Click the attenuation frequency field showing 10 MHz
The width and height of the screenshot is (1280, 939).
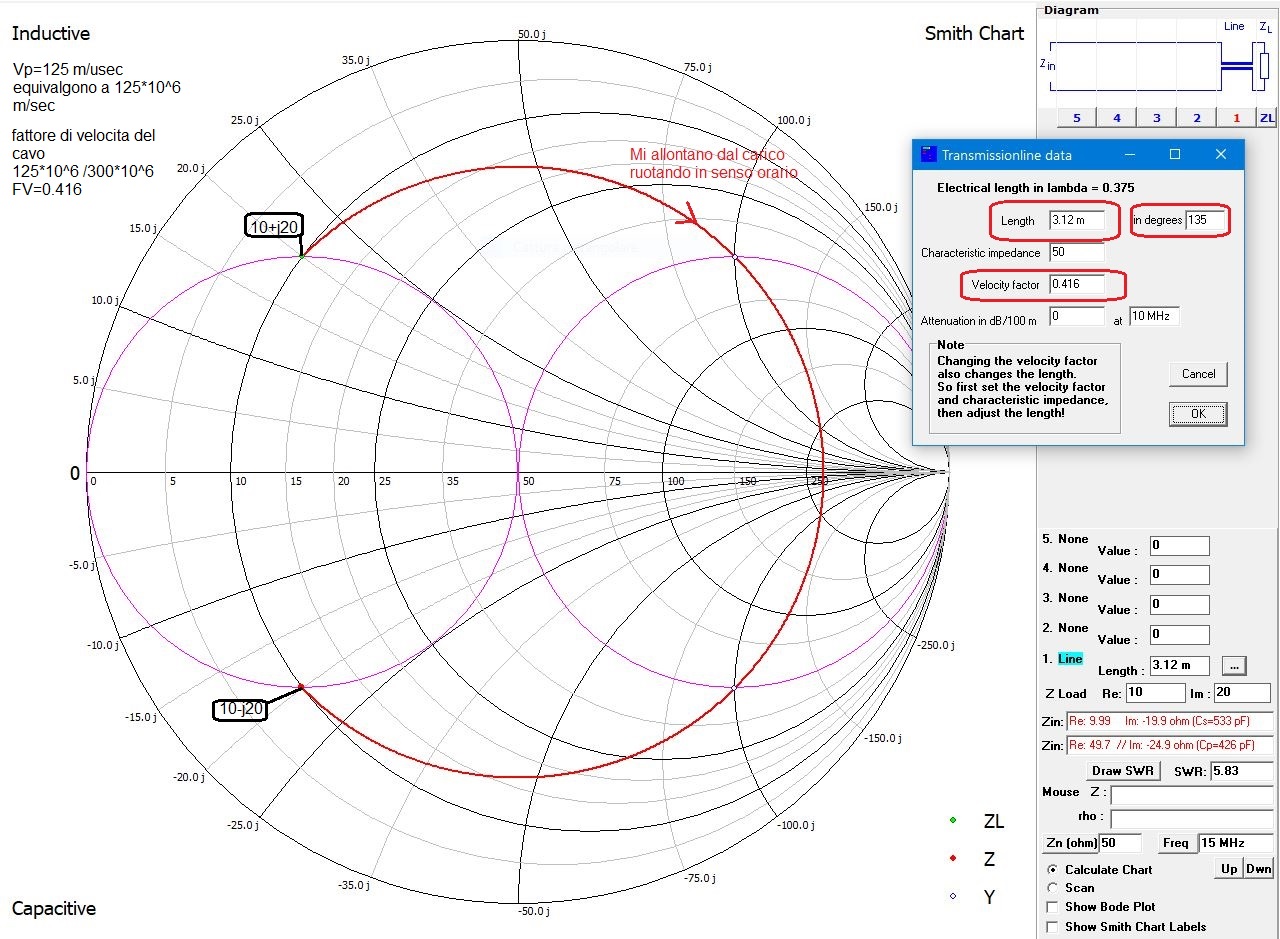click(x=1154, y=316)
